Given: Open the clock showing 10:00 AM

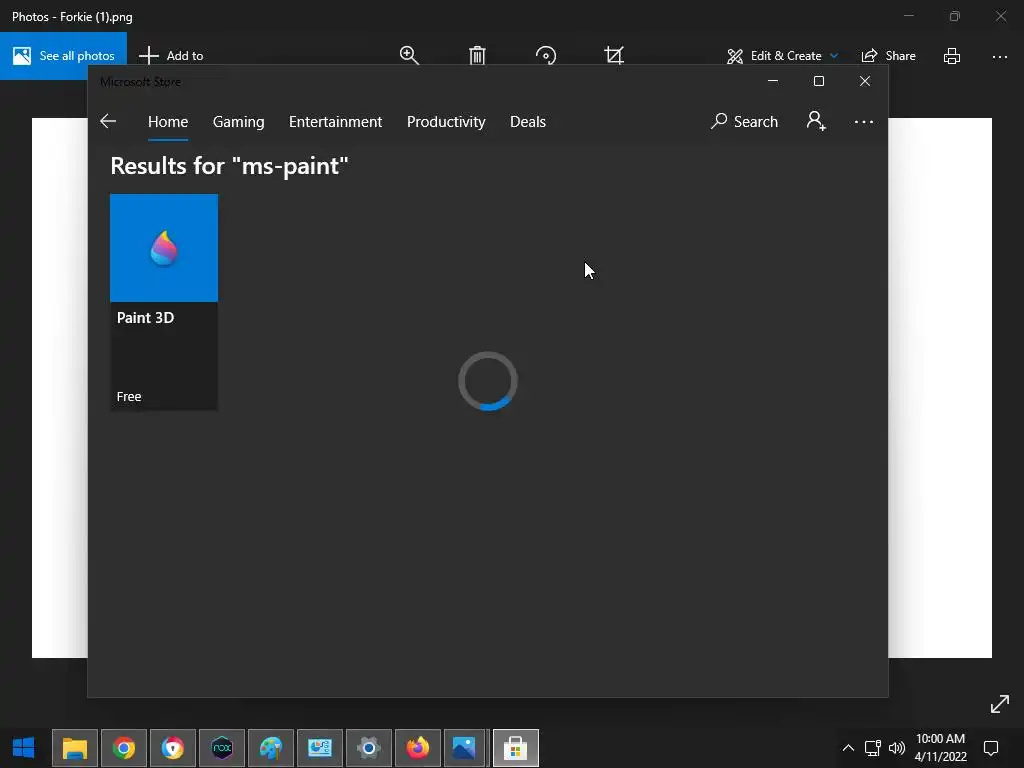Looking at the screenshot, I should coord(940,748).
